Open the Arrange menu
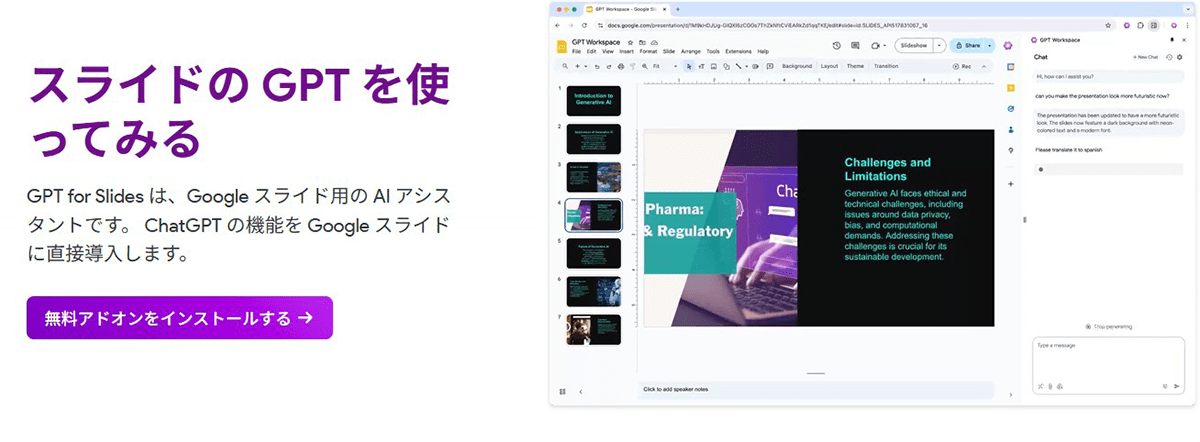This screenshot has height=442, width=1200. click(691, 51)
